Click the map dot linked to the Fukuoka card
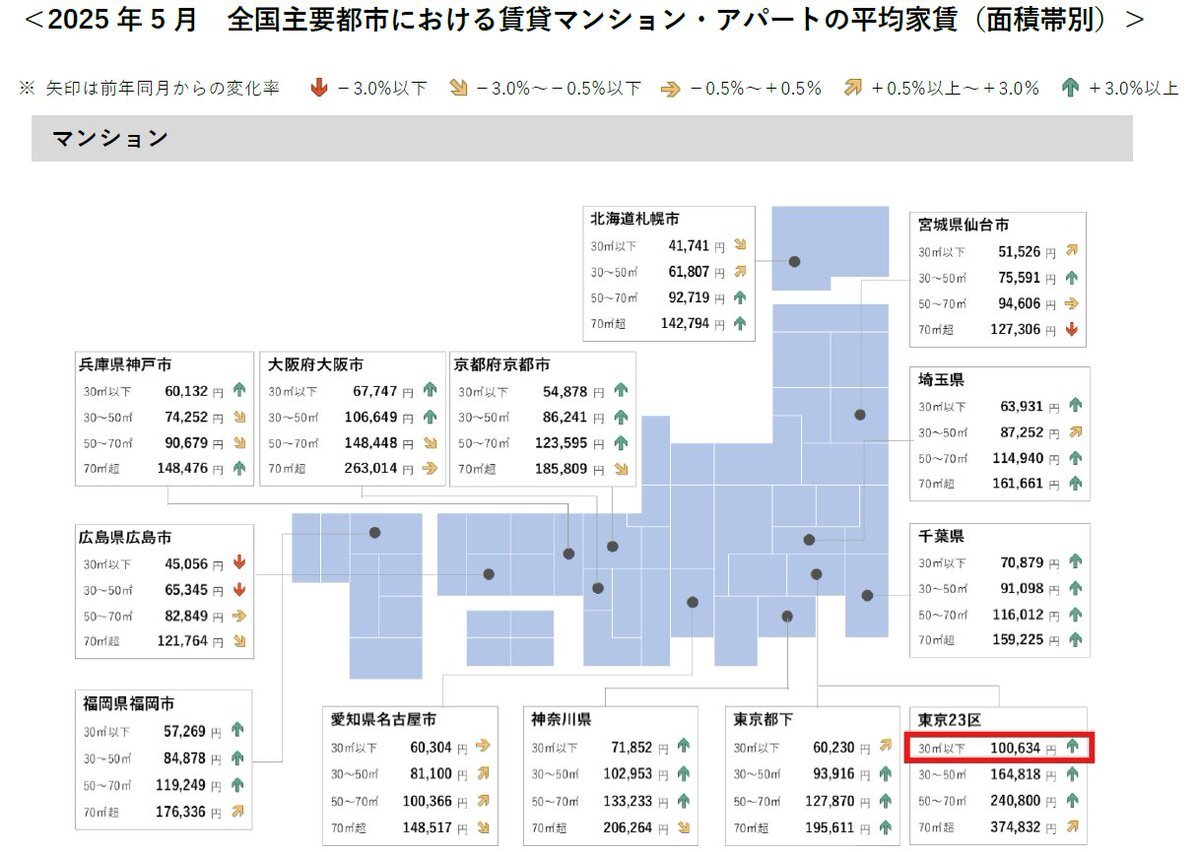 [375, 533]
